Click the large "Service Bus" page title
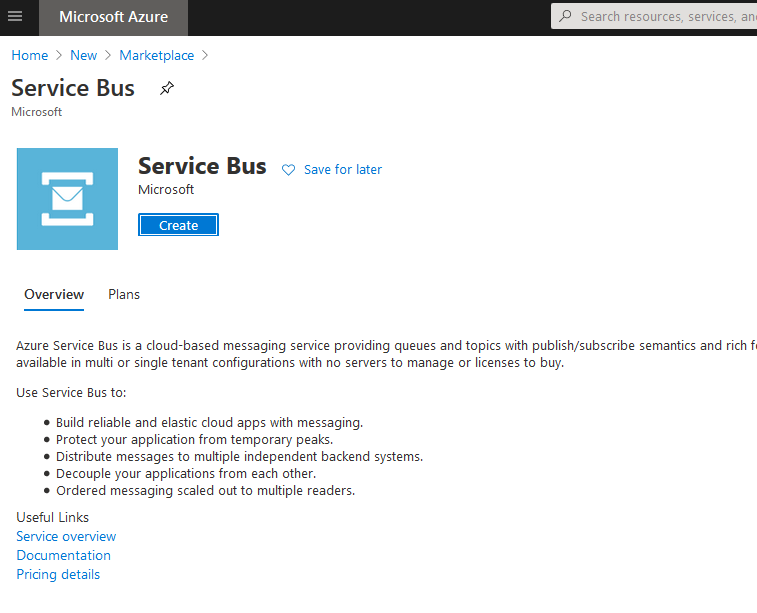 tap(73, 88)
